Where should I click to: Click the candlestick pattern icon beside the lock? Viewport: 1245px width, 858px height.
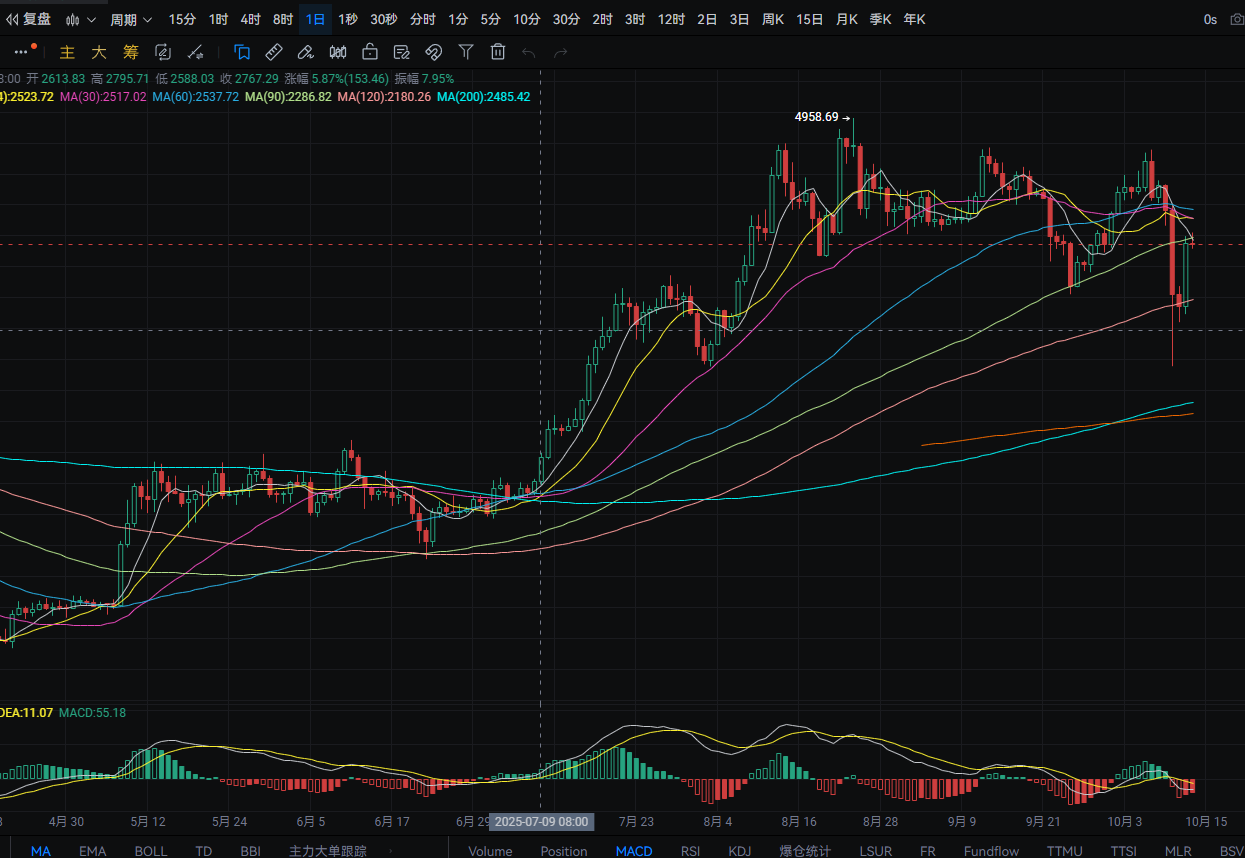[338, 52]
